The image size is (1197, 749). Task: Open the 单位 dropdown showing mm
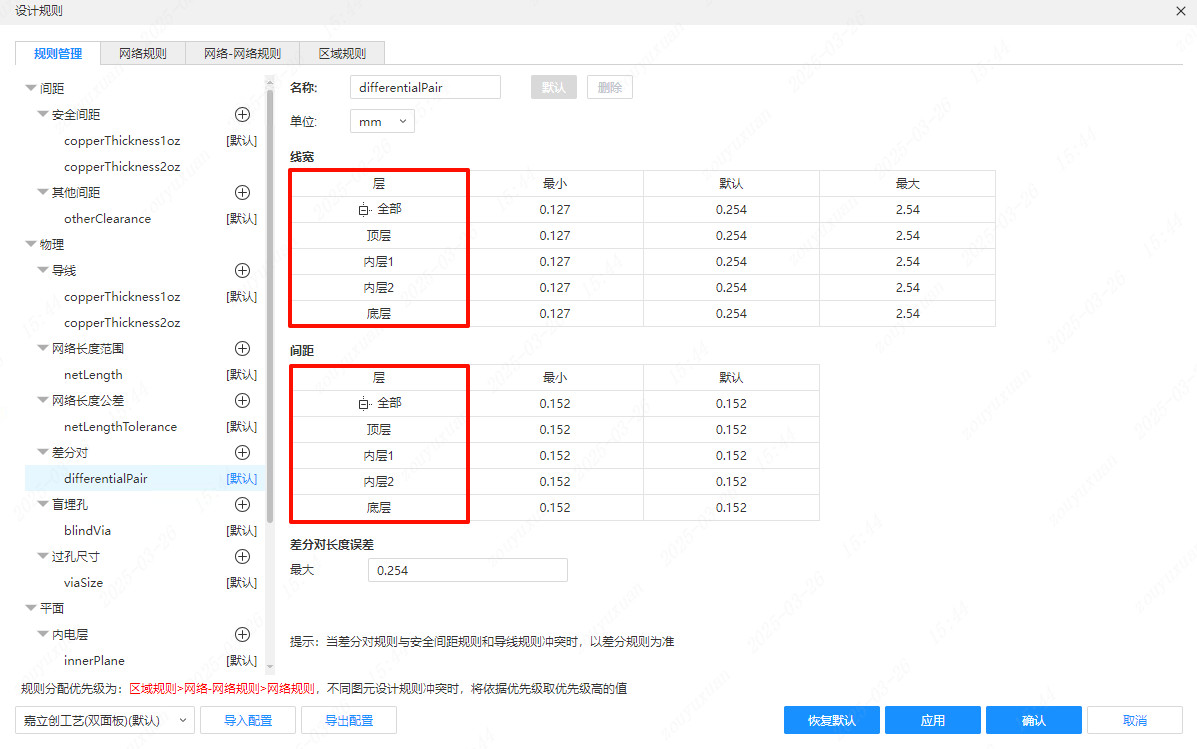[x=382, y=120]
